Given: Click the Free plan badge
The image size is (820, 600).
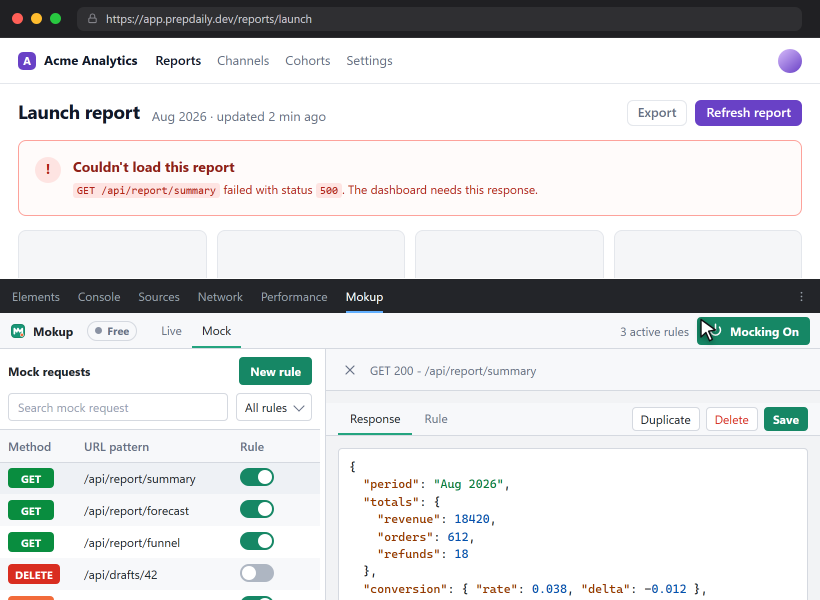Looking at the screenshot, I should pyautogui.click(x=112, y=331).
